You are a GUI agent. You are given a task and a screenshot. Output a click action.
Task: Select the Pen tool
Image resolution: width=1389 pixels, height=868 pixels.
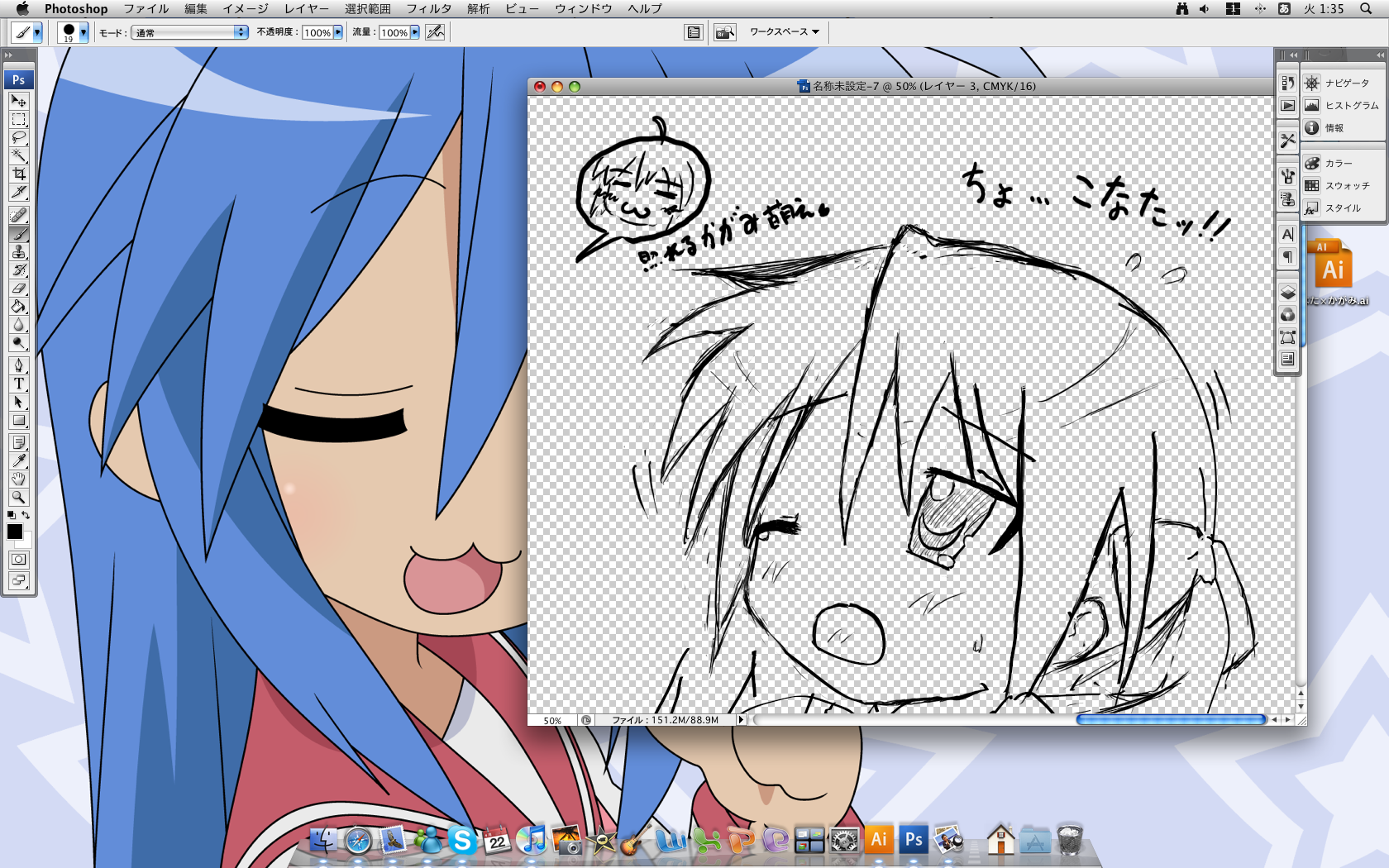click(x=19, y=365)
